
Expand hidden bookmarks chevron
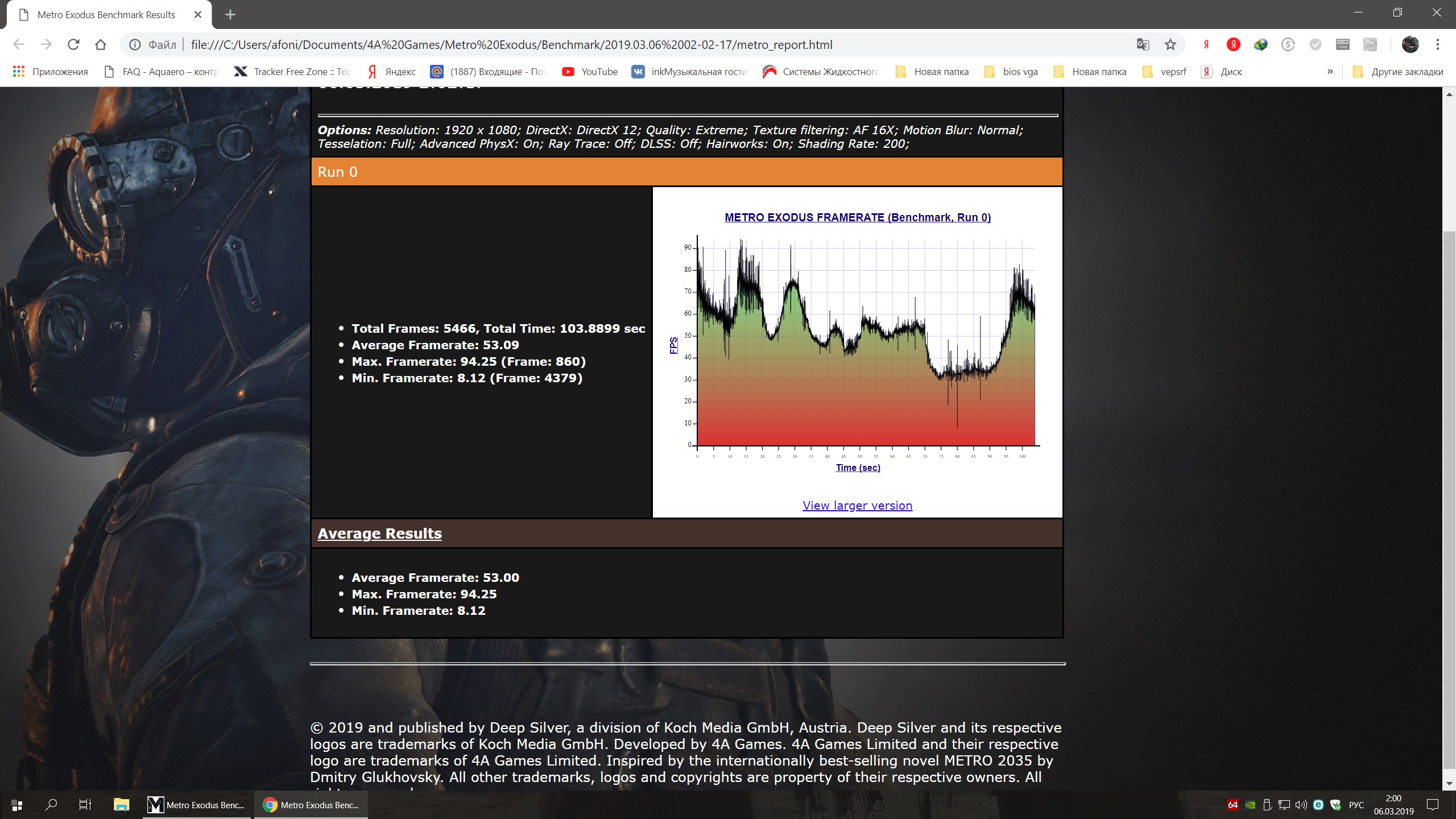click(1330, 72)
